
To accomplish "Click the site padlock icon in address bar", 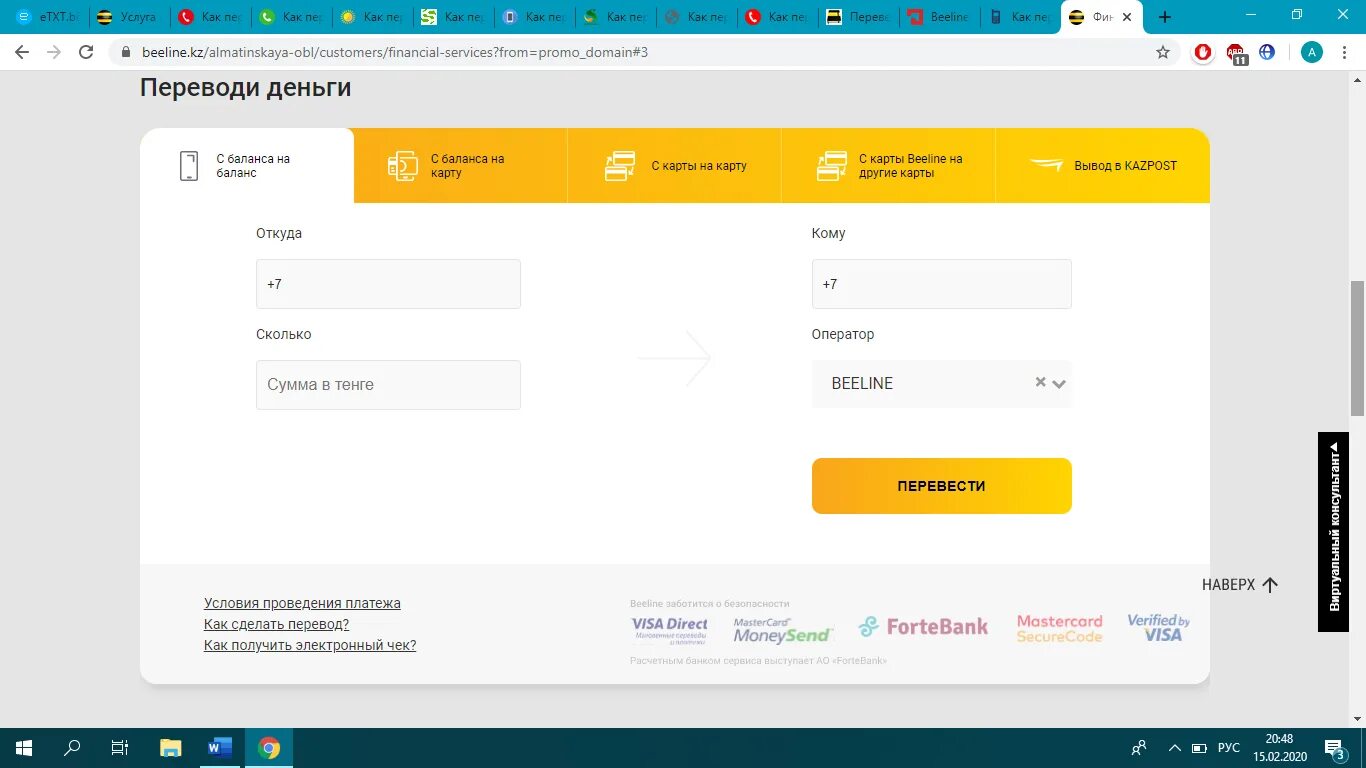I will [125, 52].
